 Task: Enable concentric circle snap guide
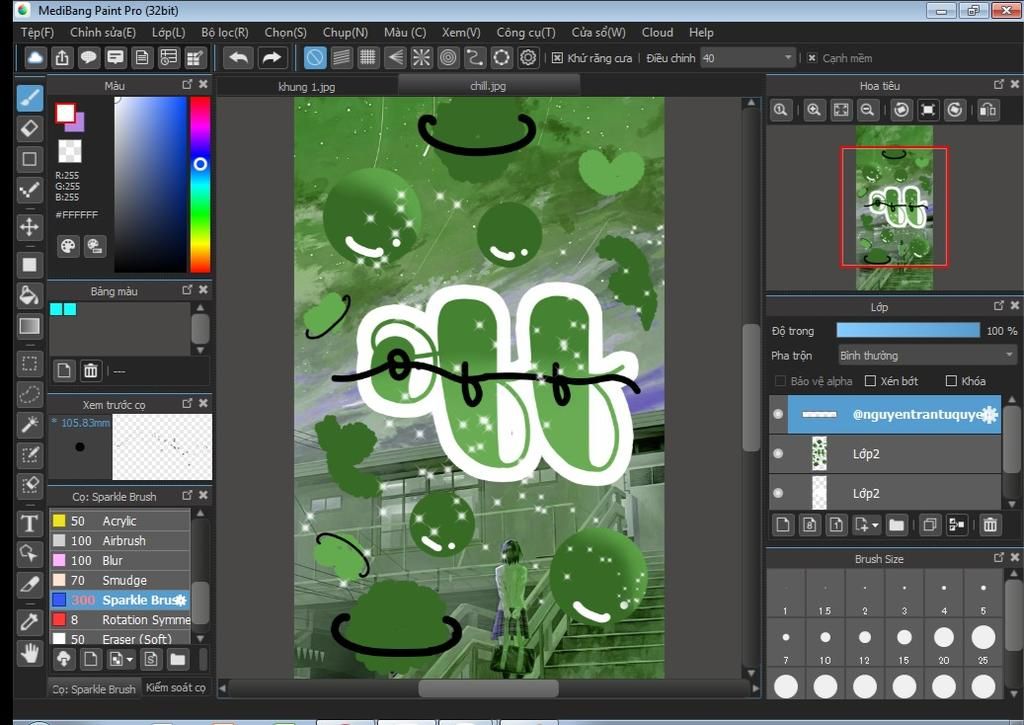(448, 58)
